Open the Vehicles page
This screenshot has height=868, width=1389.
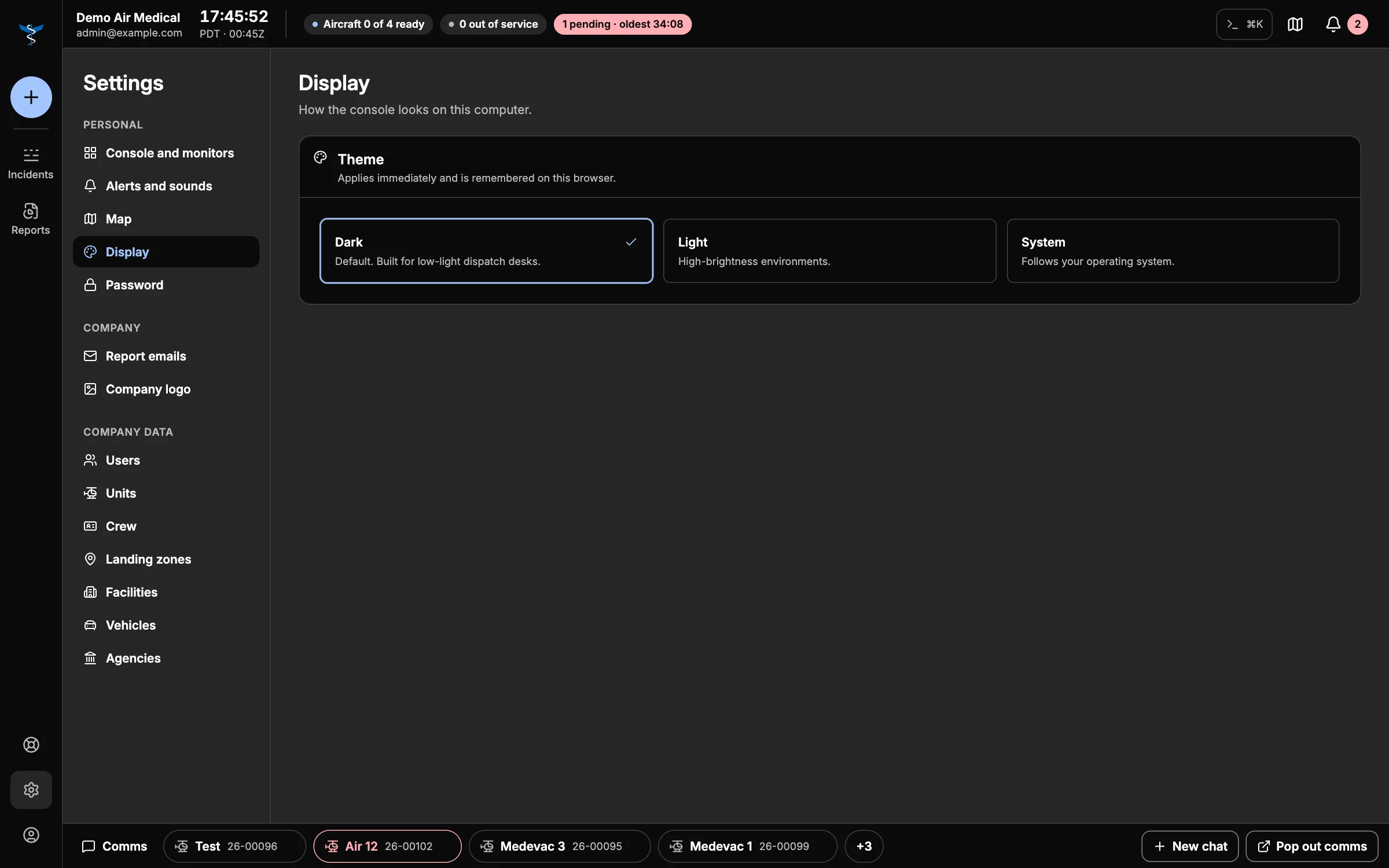(166, 625)
